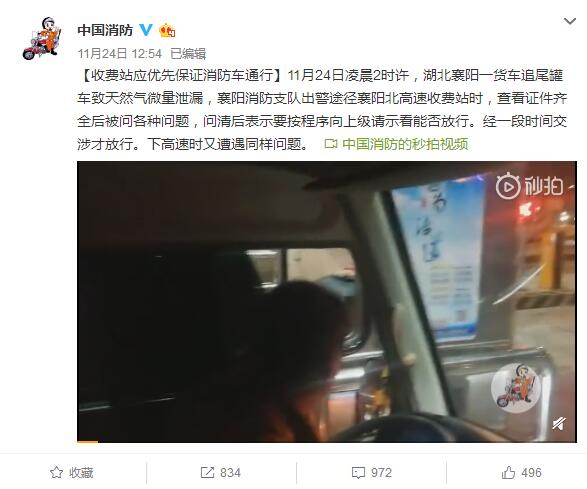Image resolution: width=587 pixels, height=489 pixels.
Task: Open the post options chevron menu
Action: [570, 21]
